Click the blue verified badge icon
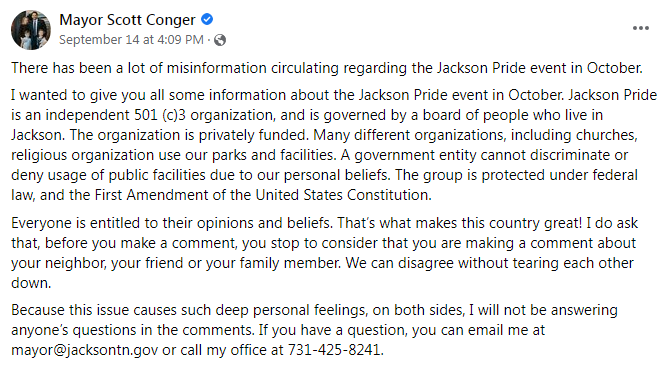 pos(207,20)
